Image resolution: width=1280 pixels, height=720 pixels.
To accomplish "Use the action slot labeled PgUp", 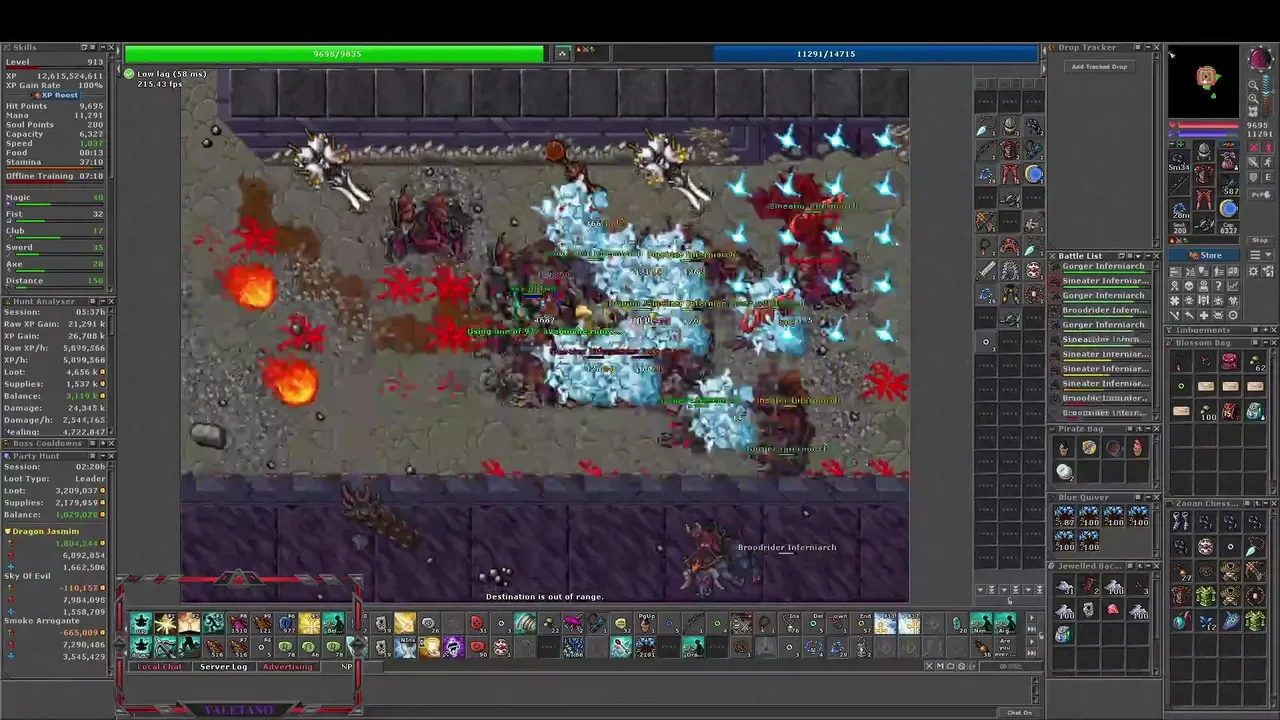I will pos(646,623).
